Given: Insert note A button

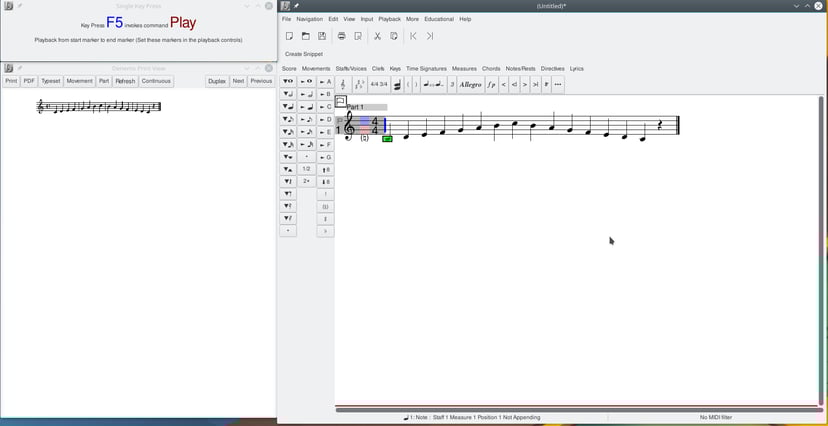Looking at the screenshot, I should point(325,82).
